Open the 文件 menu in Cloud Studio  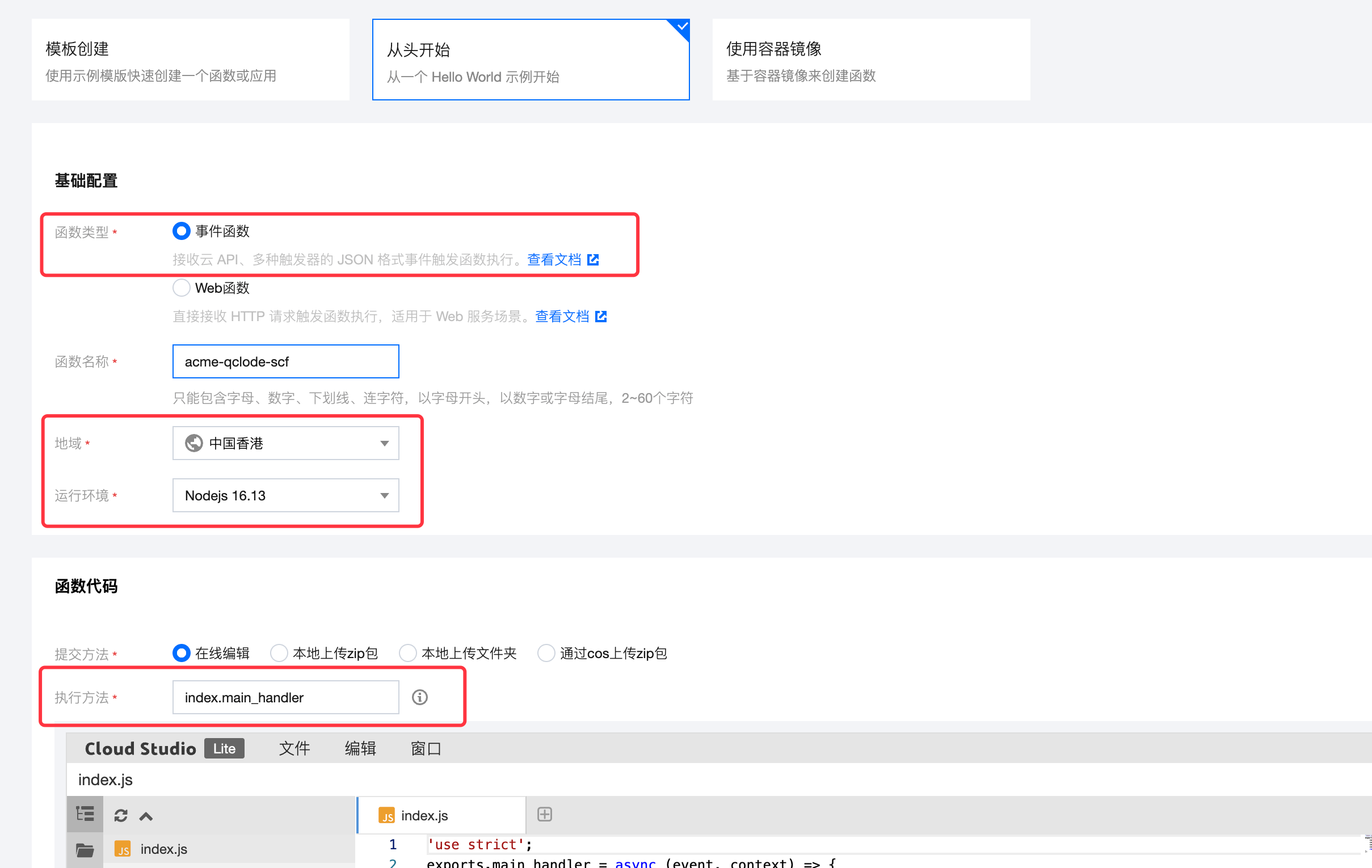tap(294, 748)
